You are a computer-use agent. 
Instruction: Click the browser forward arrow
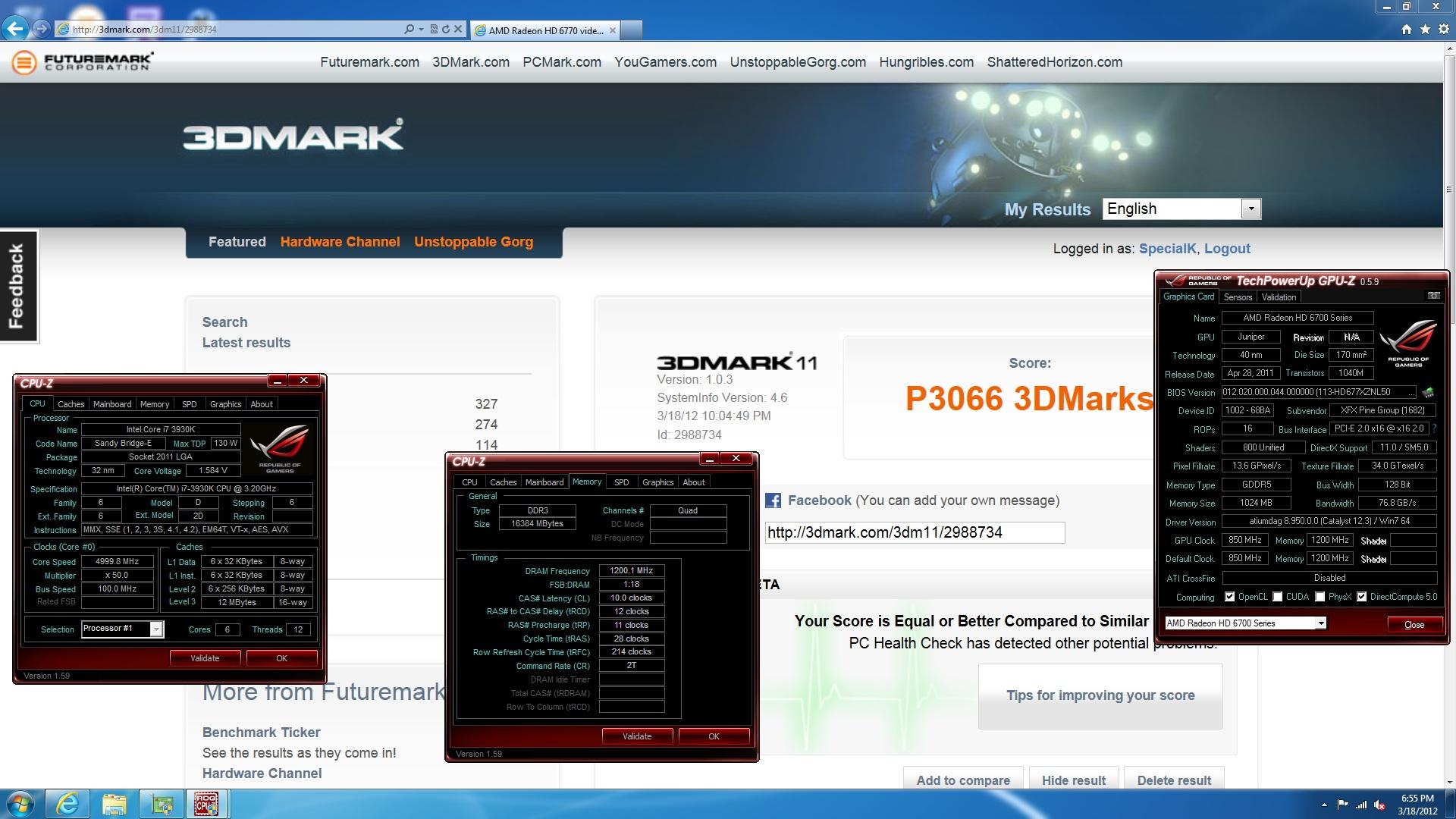pos(42,29)
